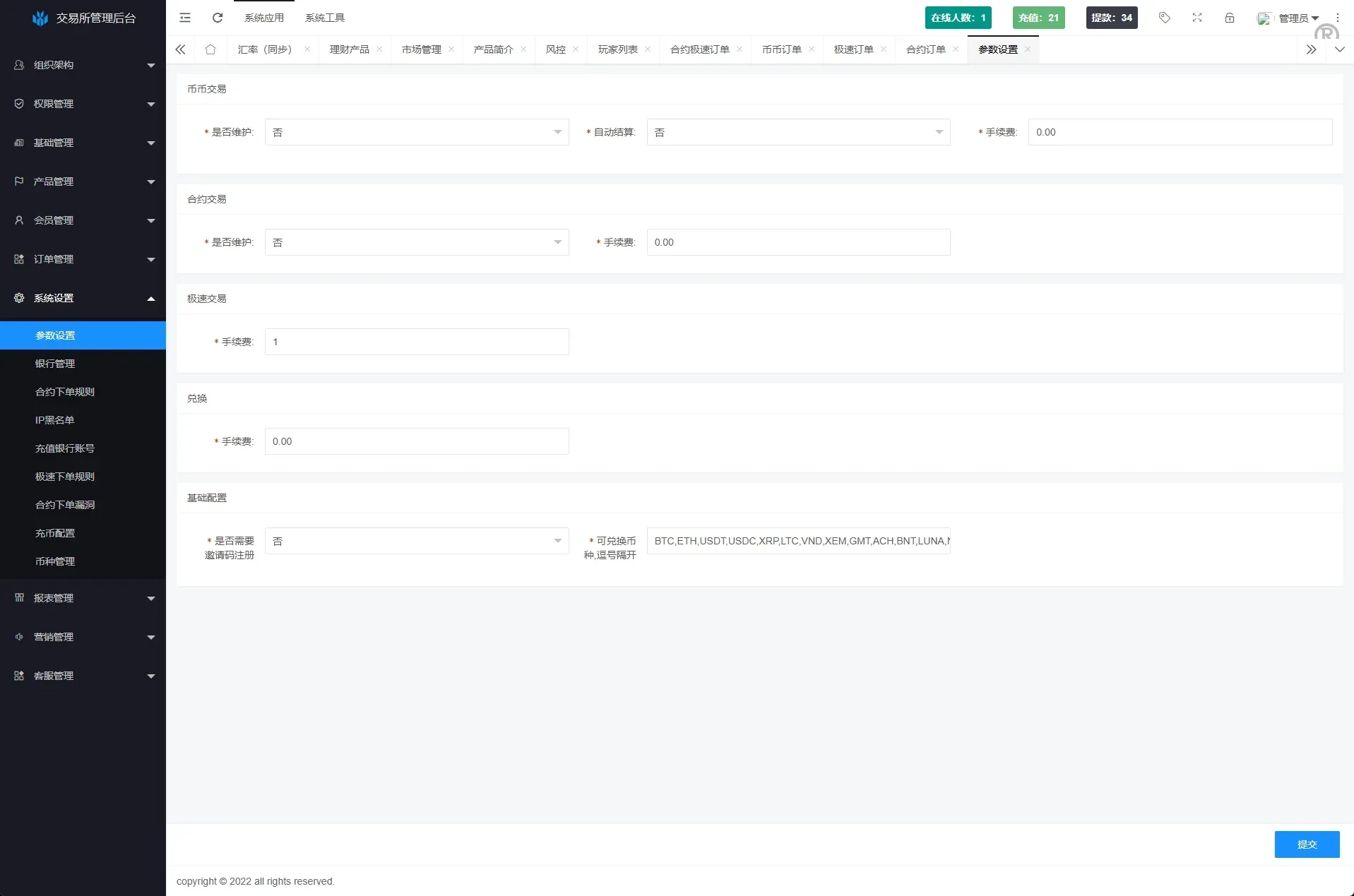打开合约交易是否维护下拉框
This screenshot has width=1354, height=896.
(416, 242)
